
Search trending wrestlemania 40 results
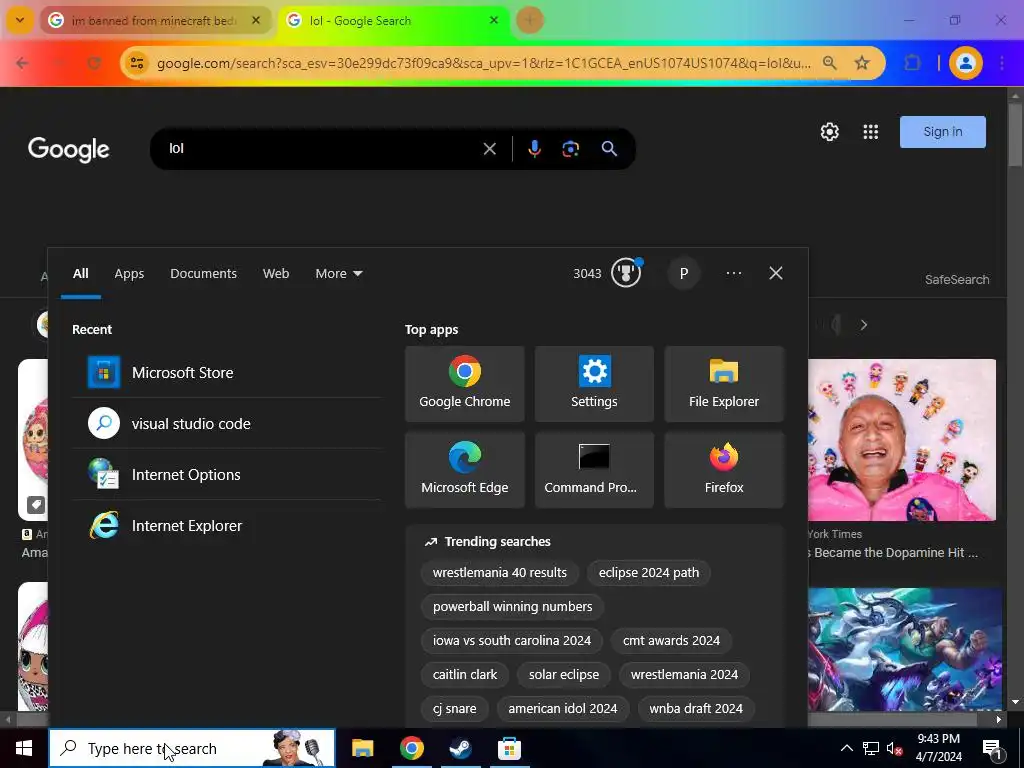click(x=500, y=572)
